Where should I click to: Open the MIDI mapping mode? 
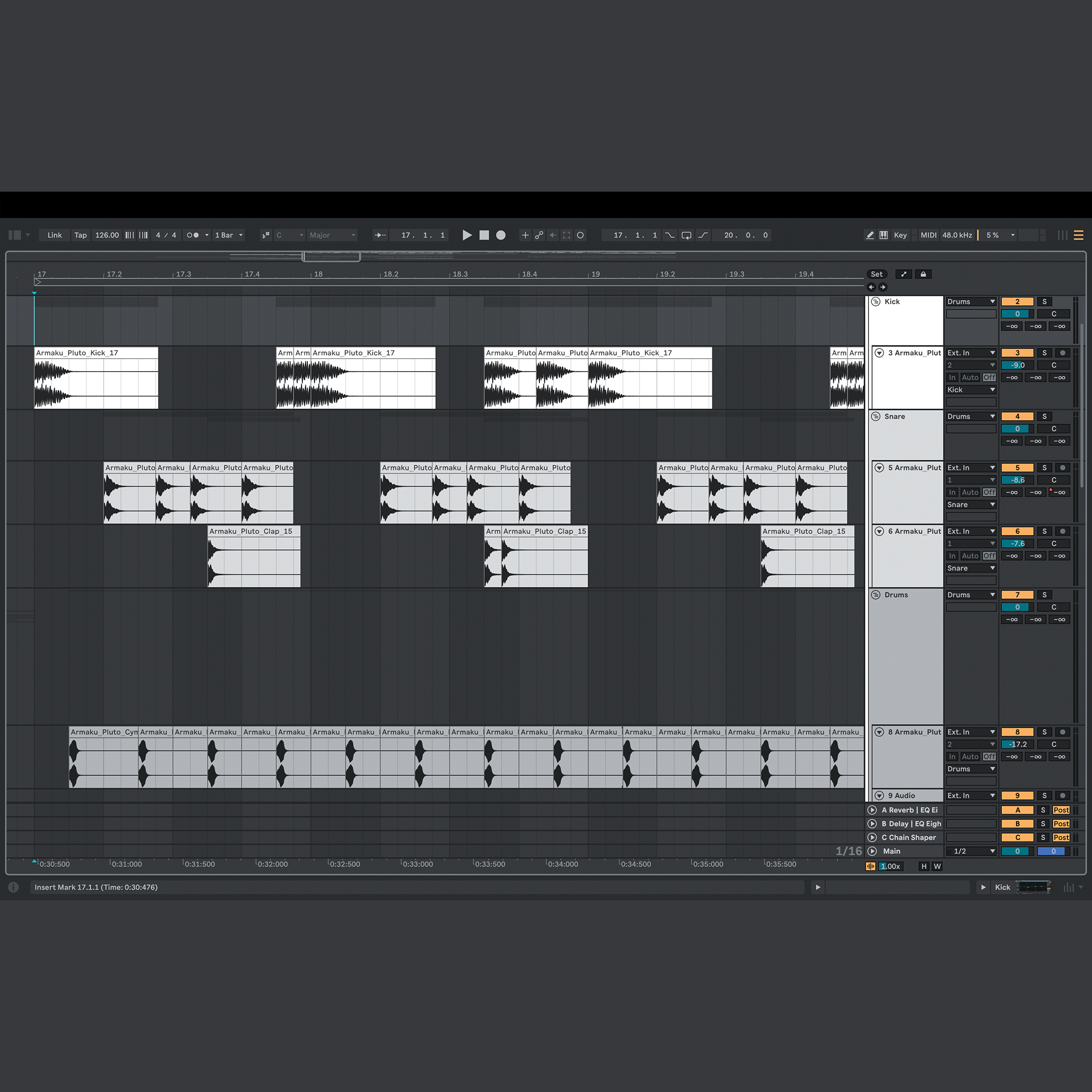click(928, 235)
